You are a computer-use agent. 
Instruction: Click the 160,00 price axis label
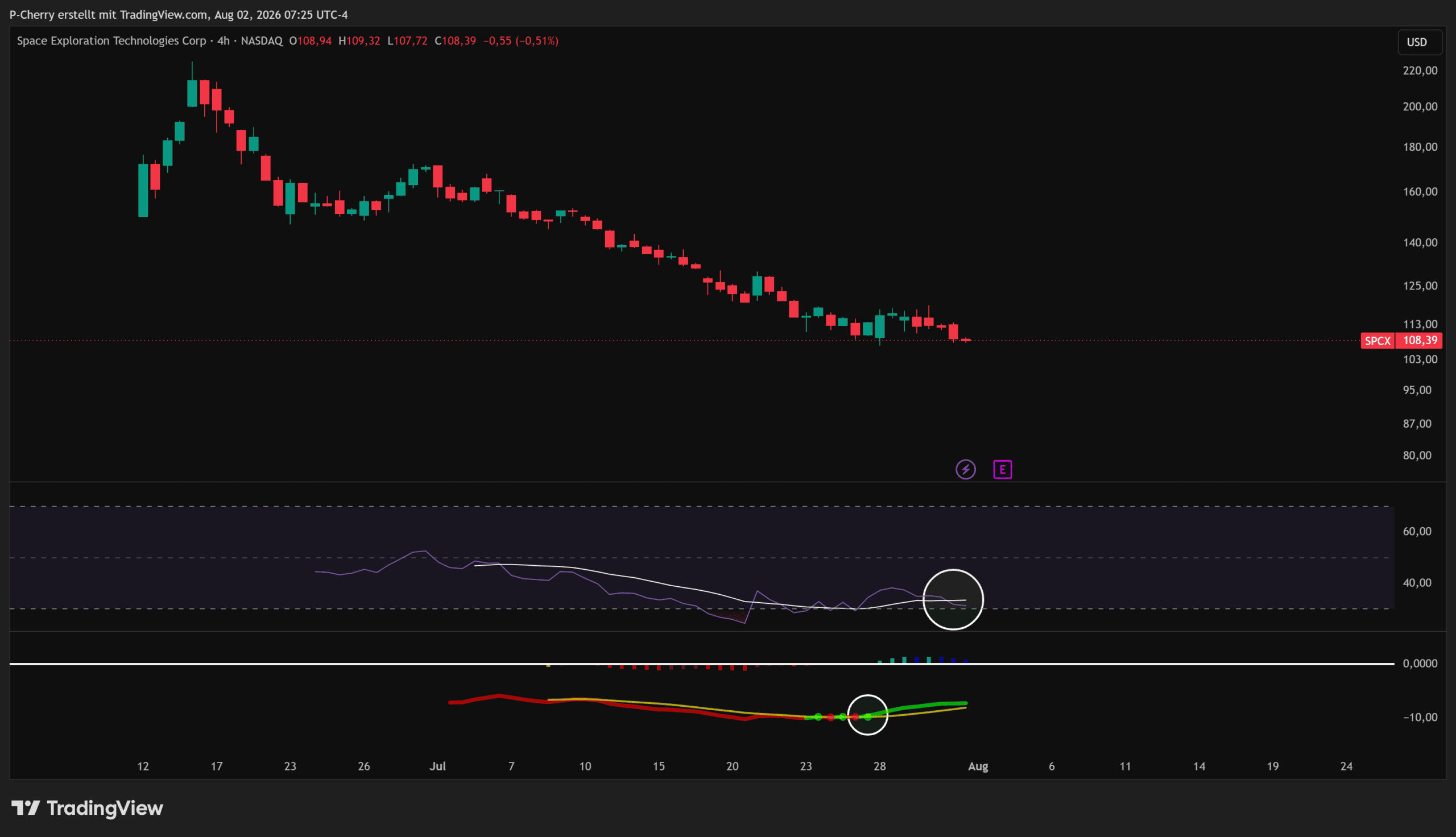(x=1420, y=192)
